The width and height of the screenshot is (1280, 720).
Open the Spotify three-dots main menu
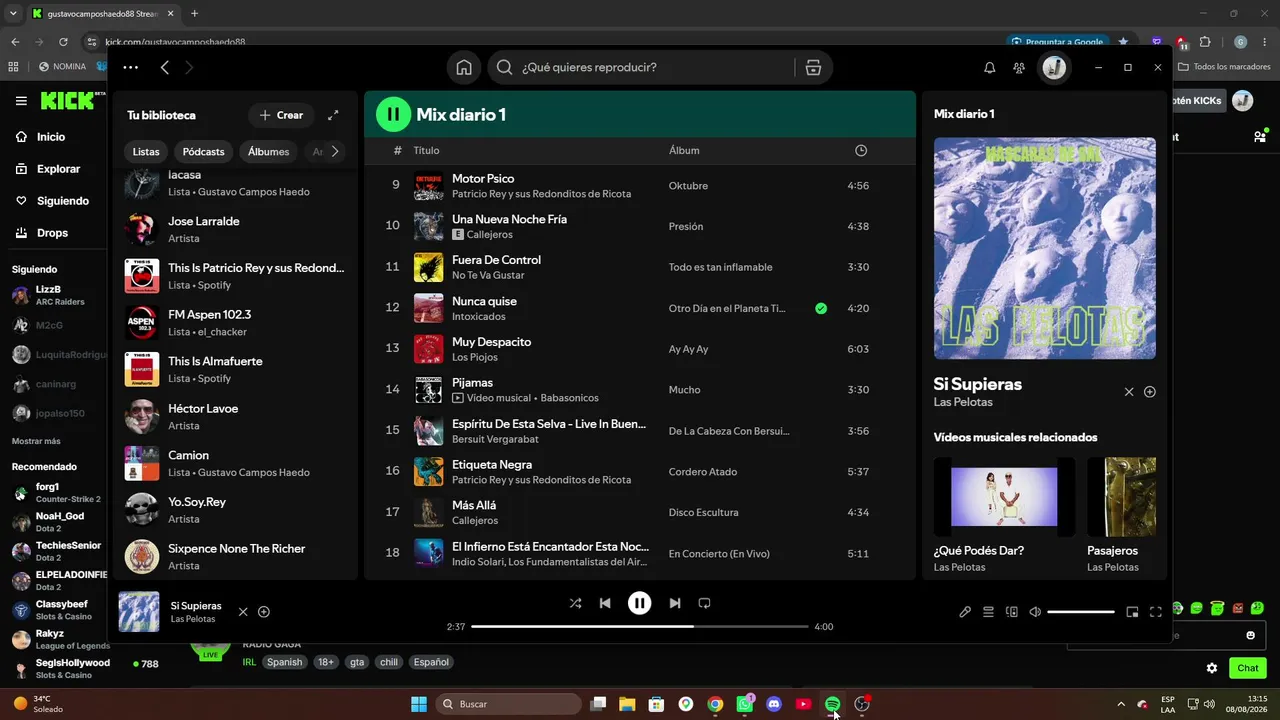point(131,67)
